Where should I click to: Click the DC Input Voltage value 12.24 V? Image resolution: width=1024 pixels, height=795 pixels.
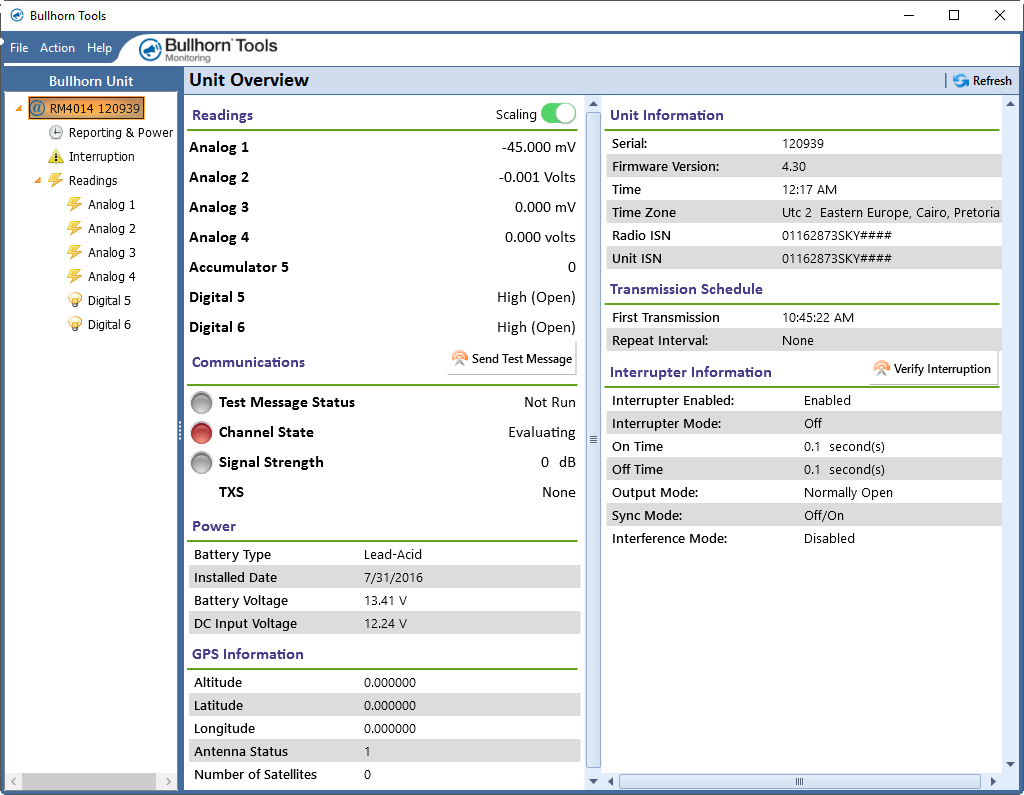[385, 623]
